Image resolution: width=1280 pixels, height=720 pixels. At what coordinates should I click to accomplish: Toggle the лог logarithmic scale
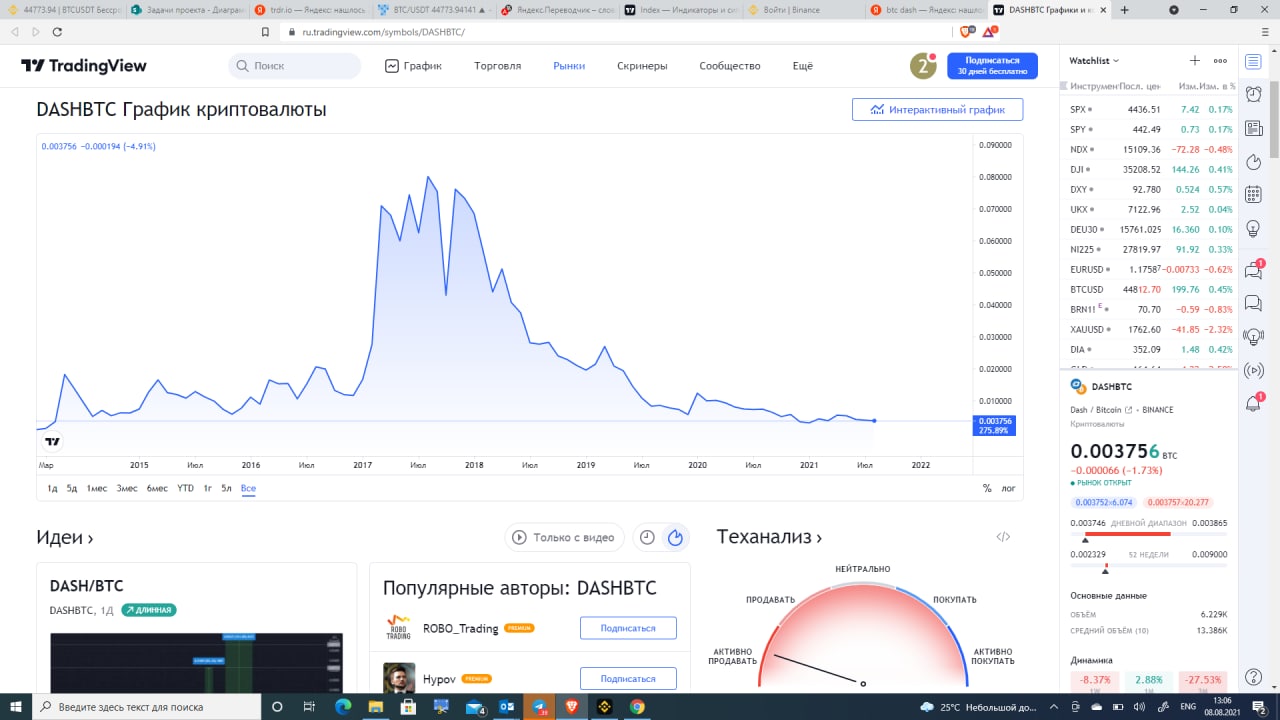point(1008,489)
